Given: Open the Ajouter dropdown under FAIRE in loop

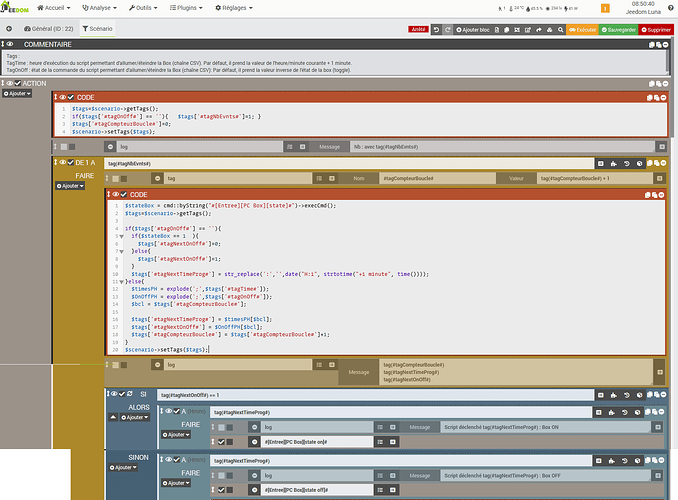Looking at the screenshot, I should point(70,186).
